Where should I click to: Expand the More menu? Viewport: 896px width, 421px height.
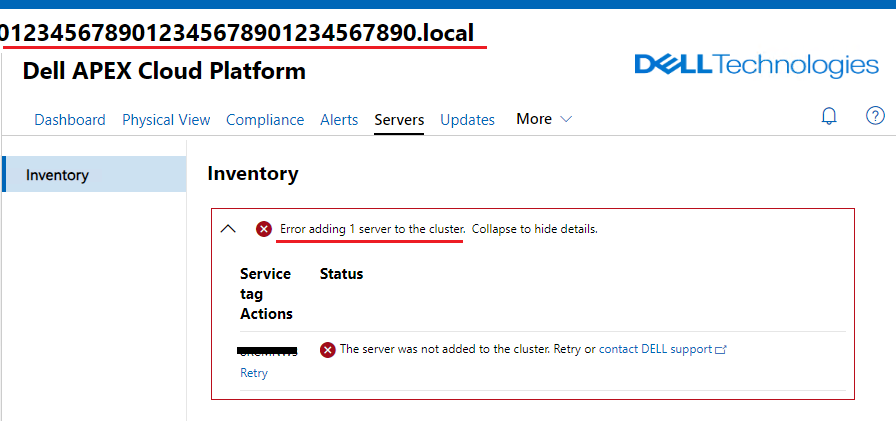pos(544,119)
